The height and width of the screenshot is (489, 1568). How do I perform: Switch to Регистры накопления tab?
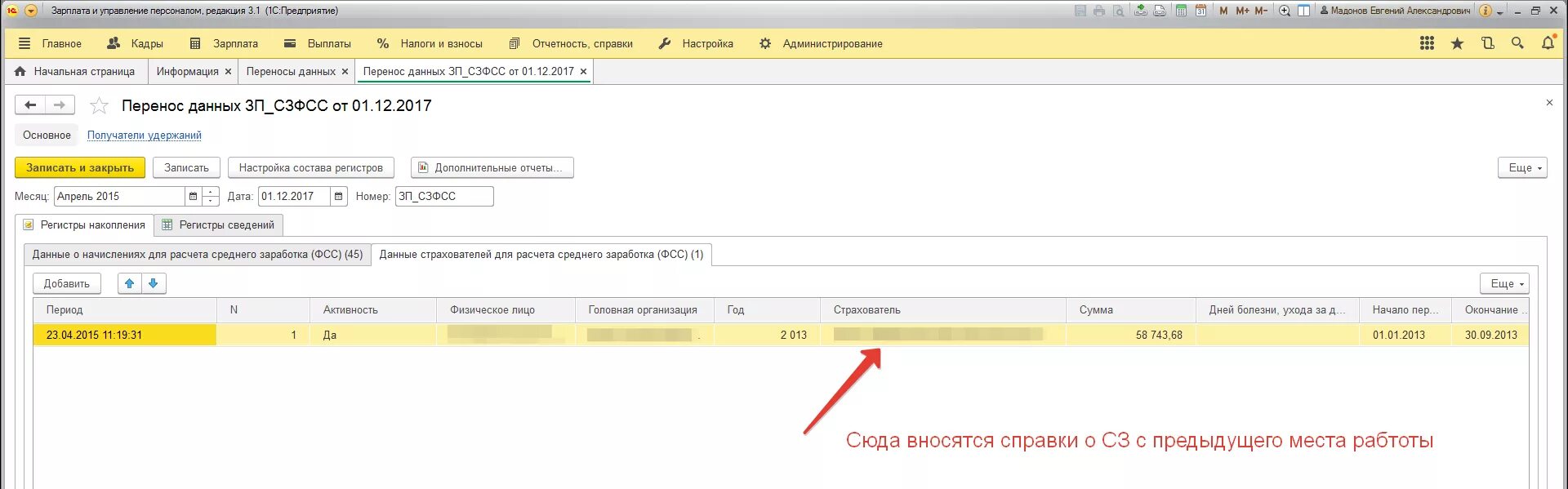click(x=85, y=224)
